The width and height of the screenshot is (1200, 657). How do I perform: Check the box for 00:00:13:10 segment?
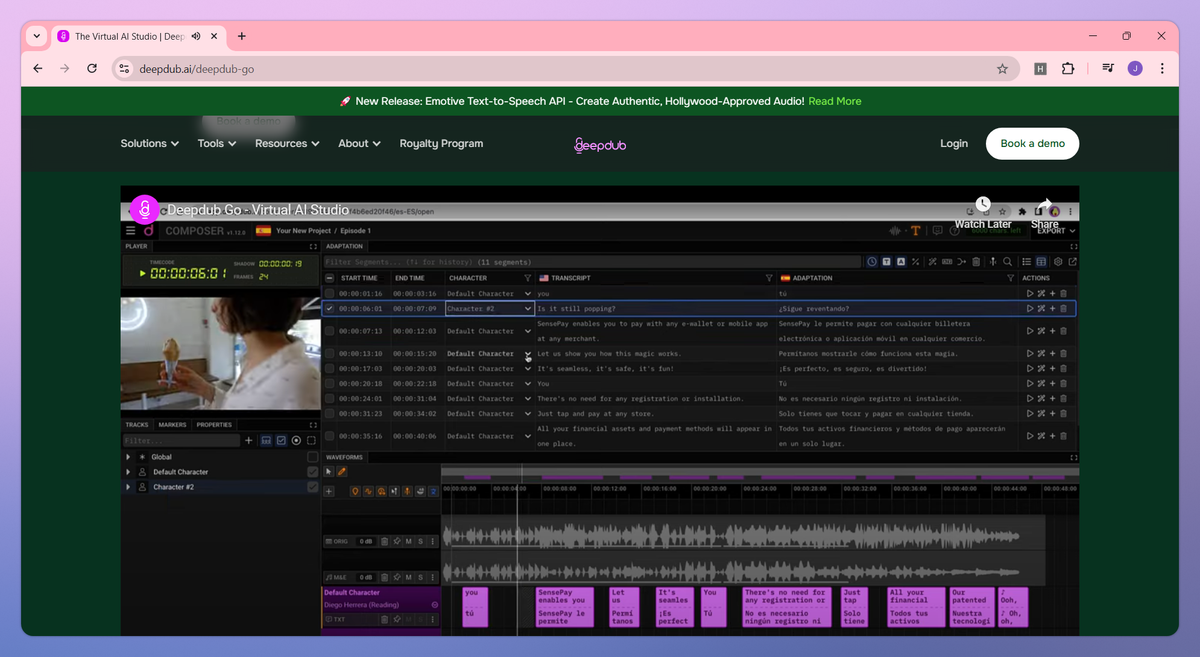coord(330,354)
